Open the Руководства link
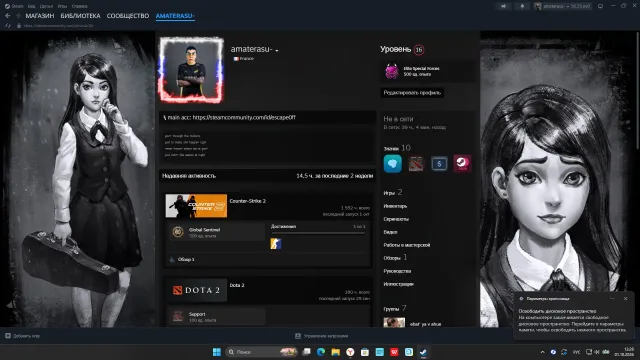This screenshot has width=640, height=360. point(397,271)
